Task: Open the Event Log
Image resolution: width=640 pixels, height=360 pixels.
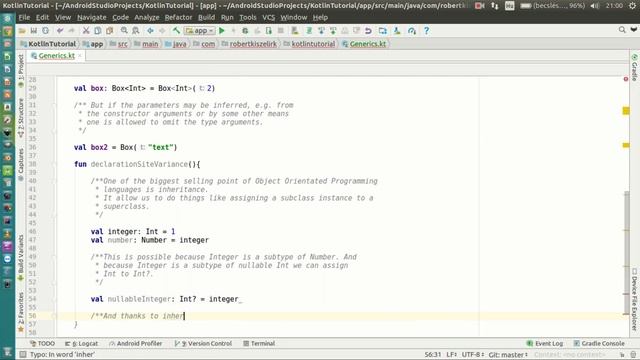Action: tap(544, 344)
